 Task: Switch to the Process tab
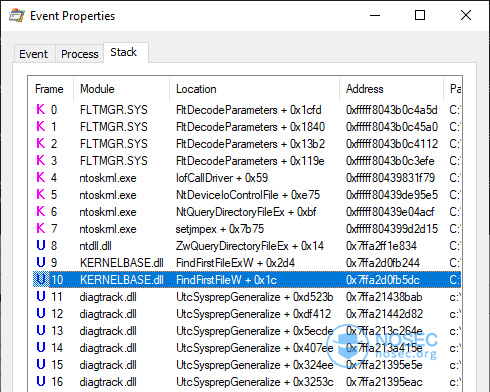(80, 54)
